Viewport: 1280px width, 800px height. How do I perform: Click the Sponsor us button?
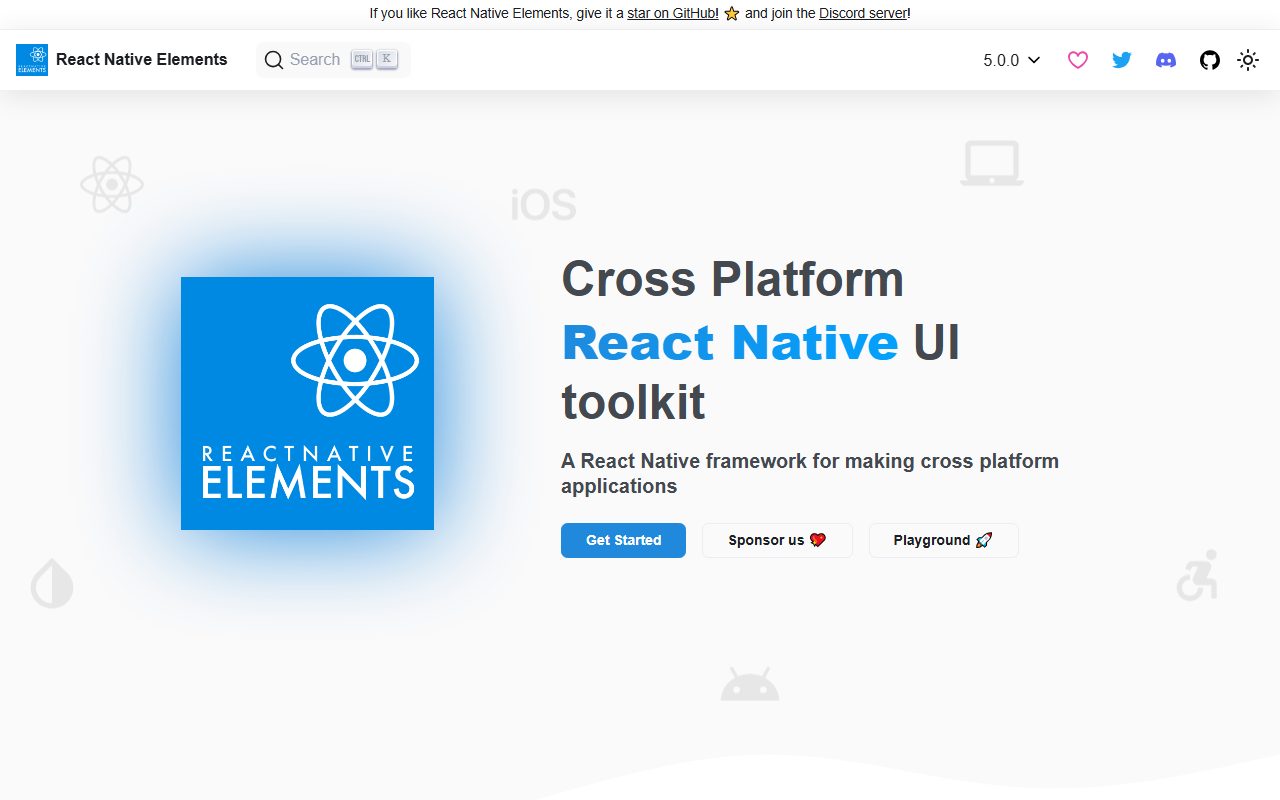[x=777, y=540]
